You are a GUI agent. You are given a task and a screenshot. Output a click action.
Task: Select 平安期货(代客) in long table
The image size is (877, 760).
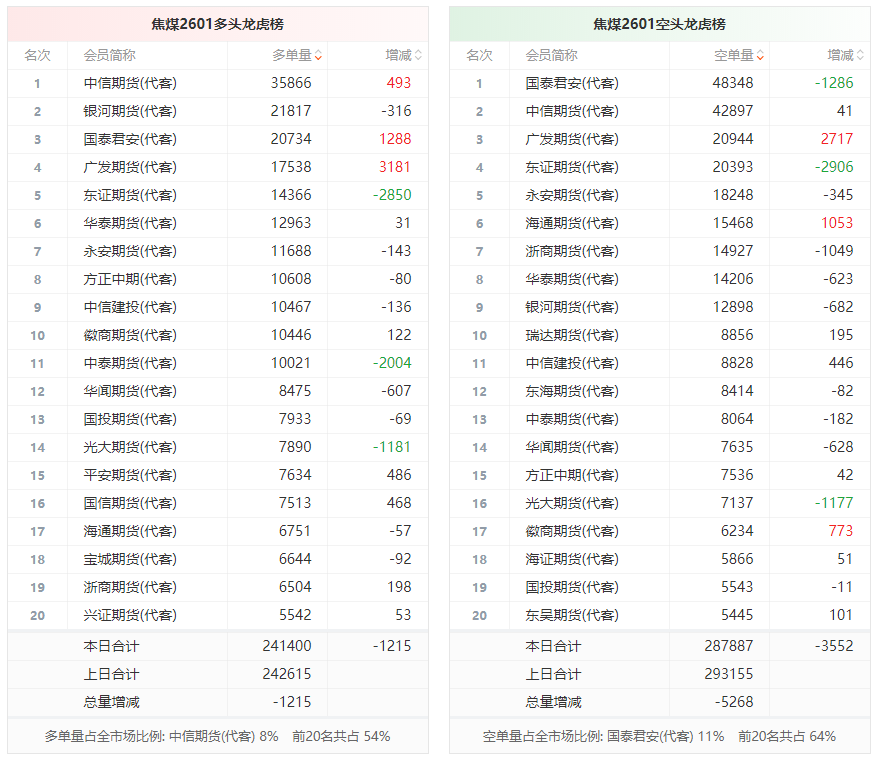130,475
